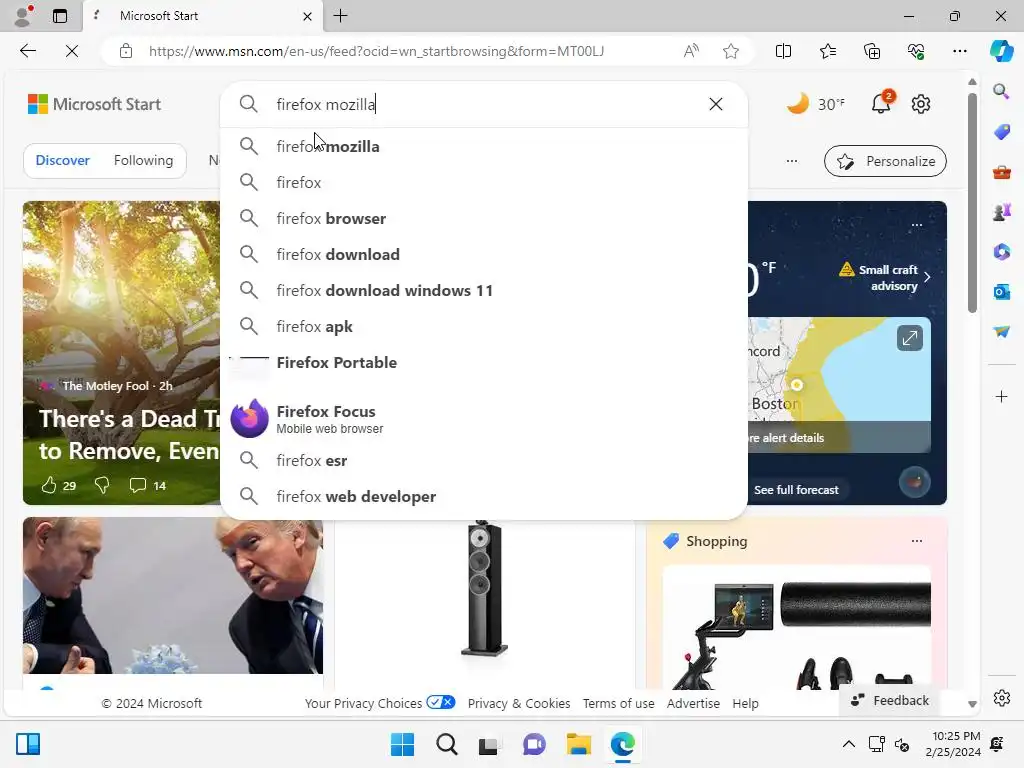Choose suggestion firefox esr

[484, 460]
